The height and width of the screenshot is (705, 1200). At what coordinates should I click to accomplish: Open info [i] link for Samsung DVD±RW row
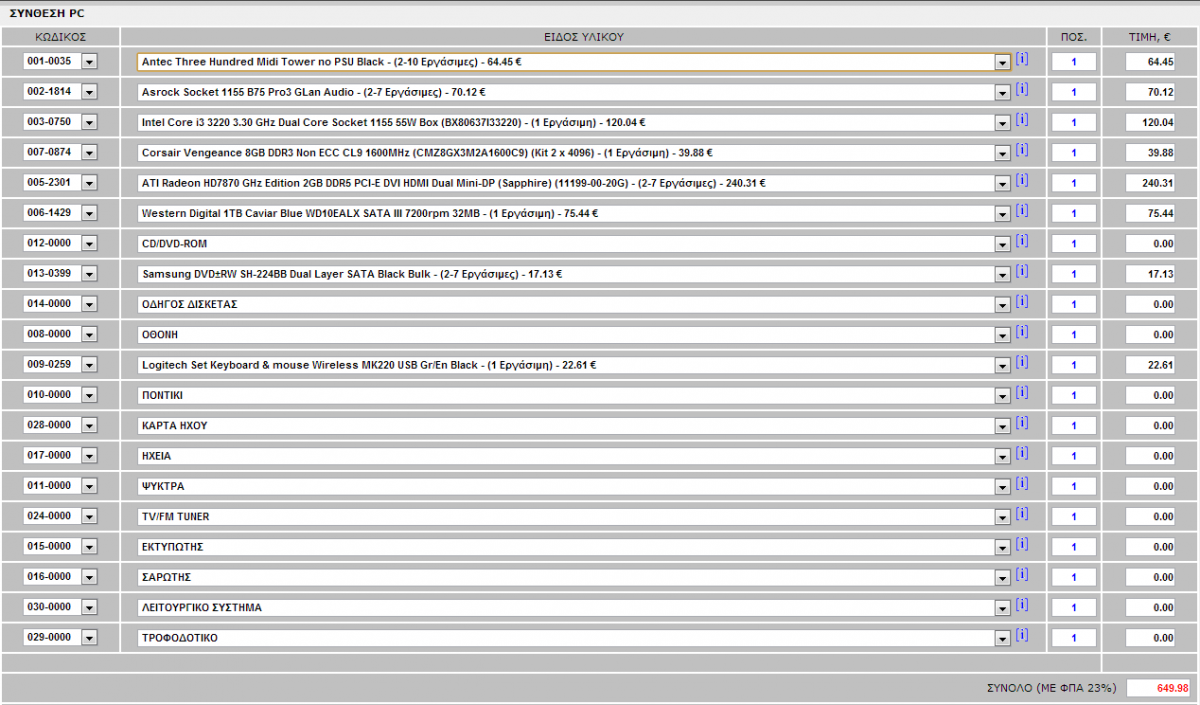click(x=1021, y=271)
